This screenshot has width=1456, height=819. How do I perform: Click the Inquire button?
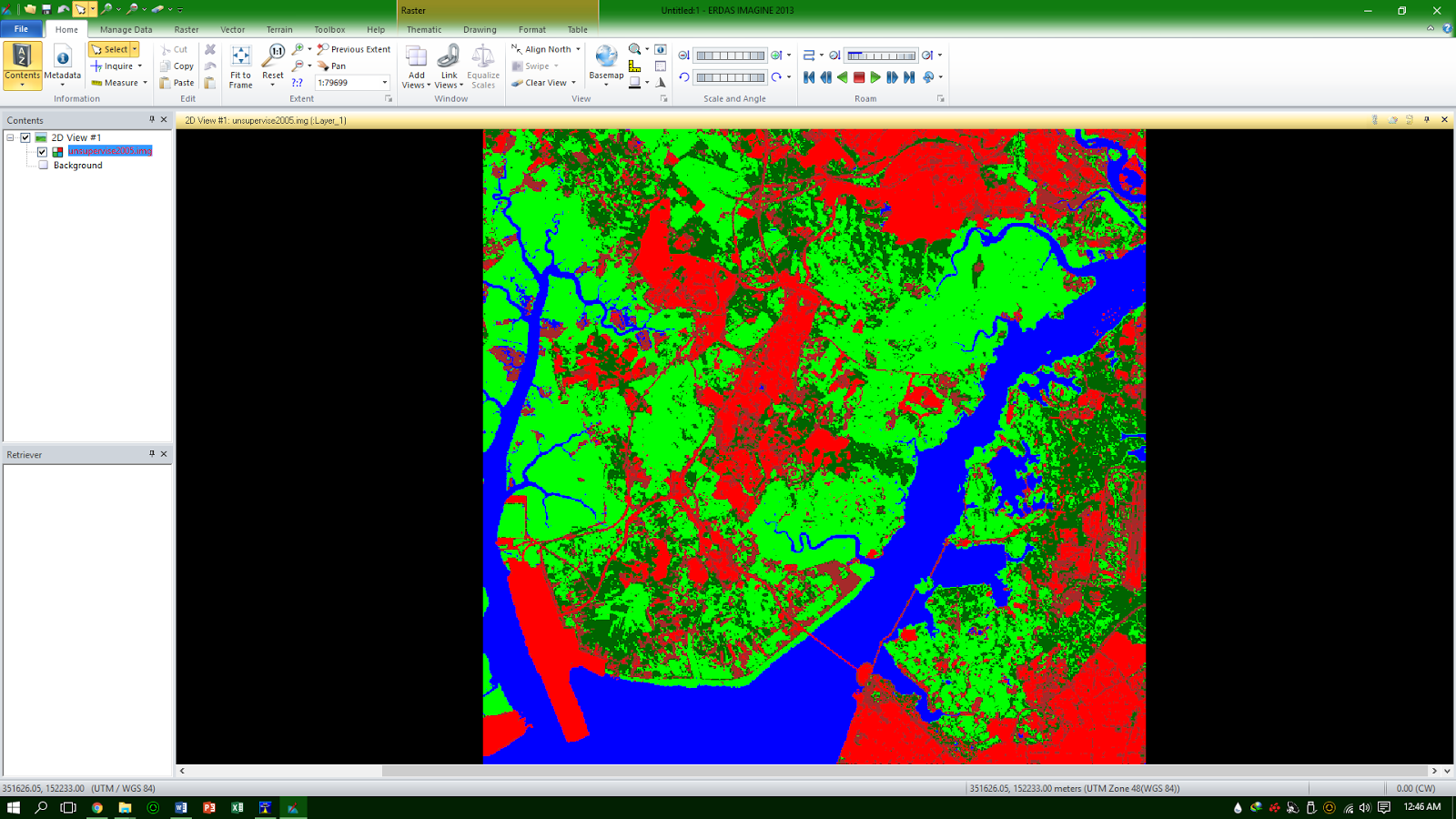(x=112, y=66)
